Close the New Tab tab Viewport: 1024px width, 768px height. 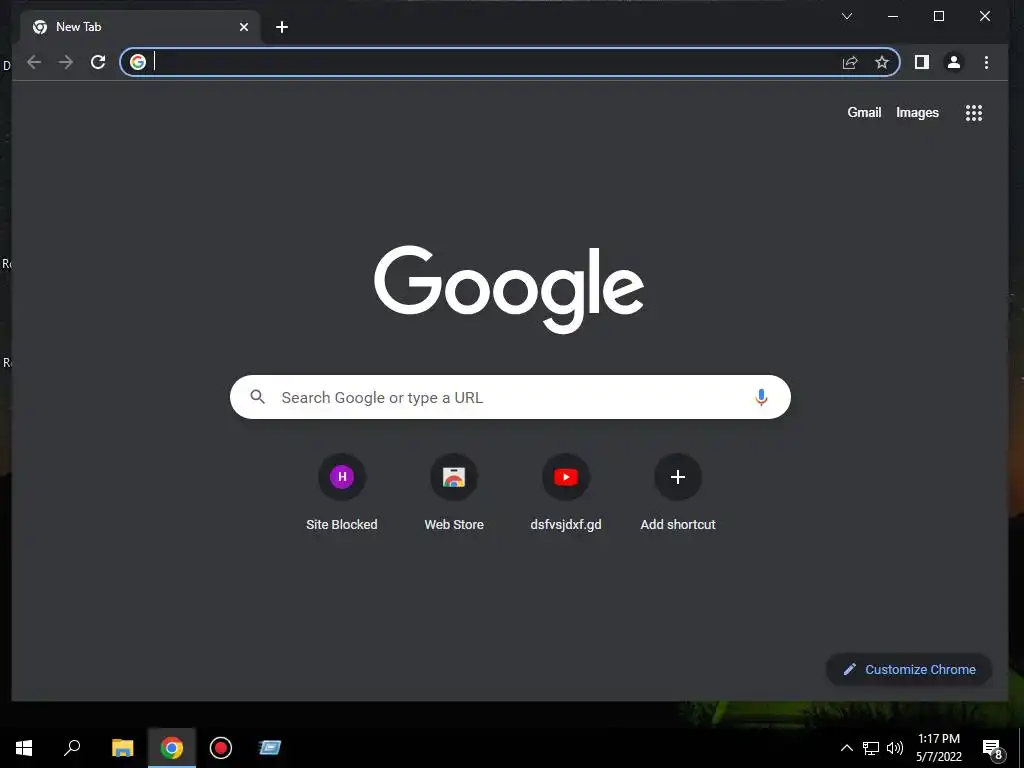pyautogui.click(x=244, y=27)
